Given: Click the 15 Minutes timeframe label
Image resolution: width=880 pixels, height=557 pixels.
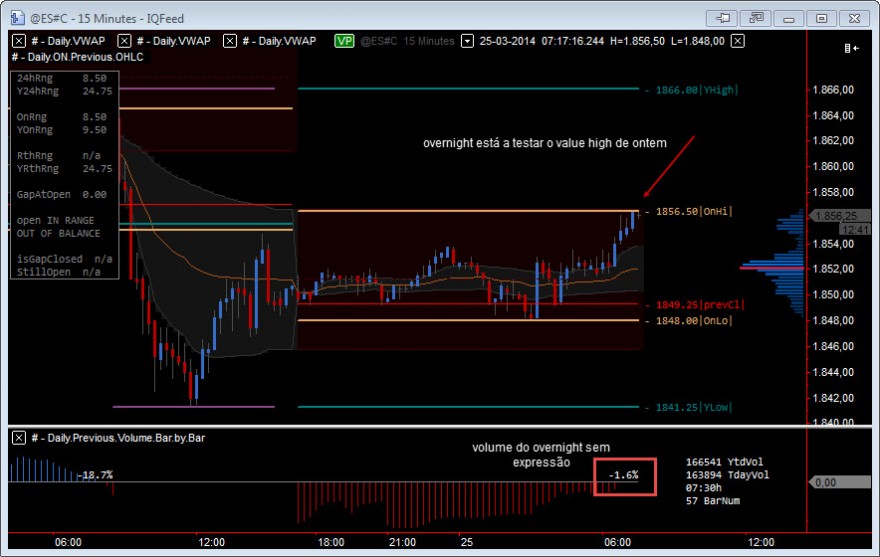Looking at the screenshot, I should click(x=429, y=41).
